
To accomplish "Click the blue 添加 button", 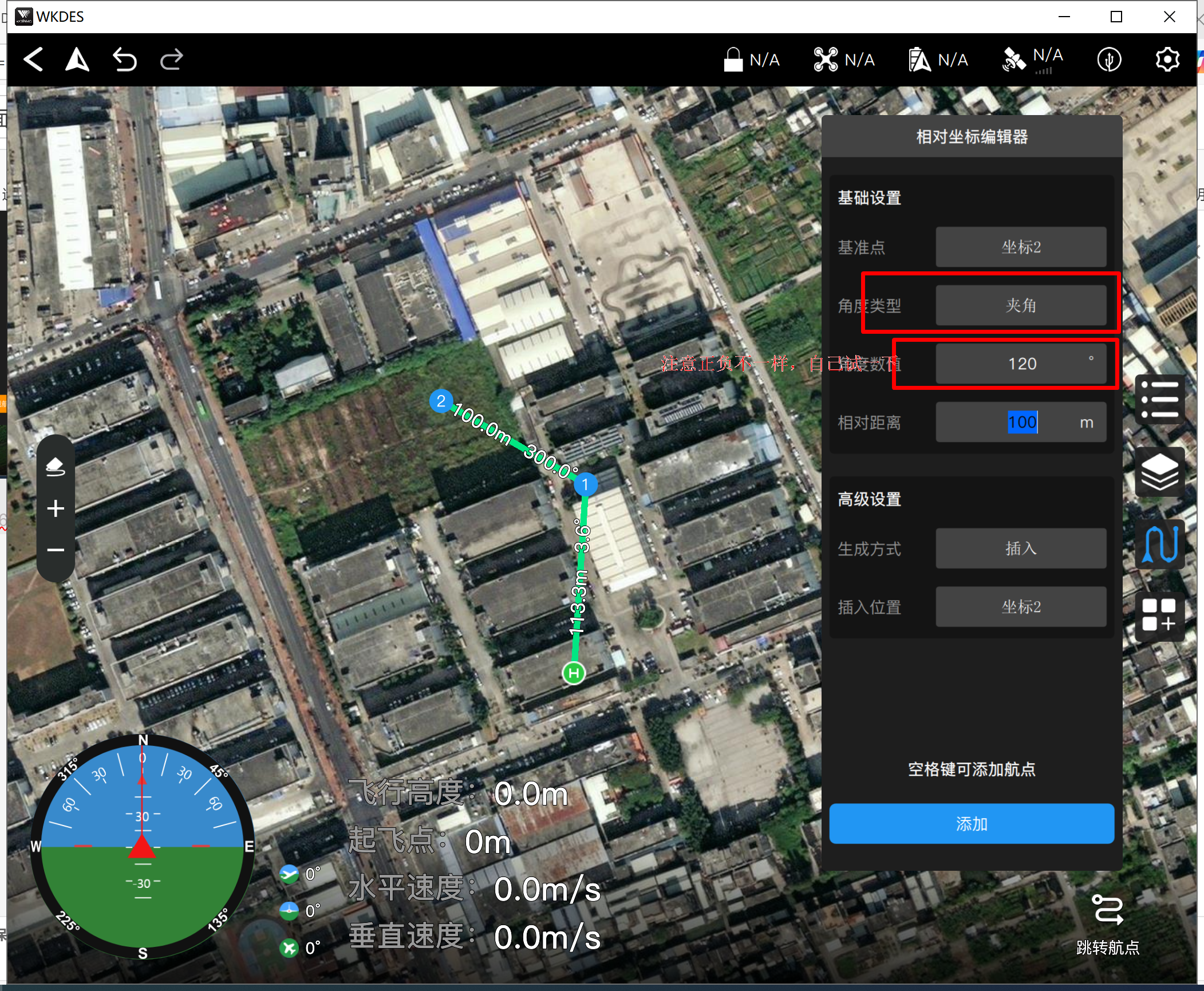I will pyautogui.click(x=971, y=823).
